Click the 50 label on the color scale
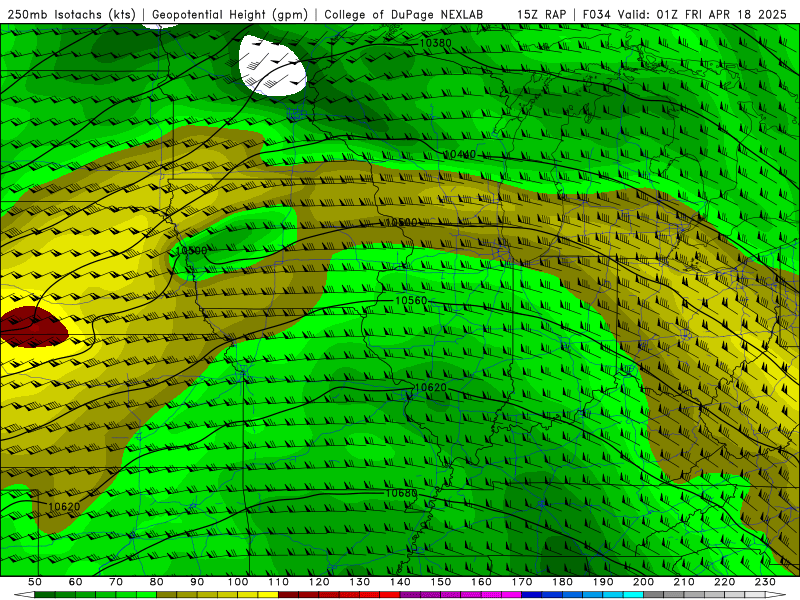Image resolution: width=800 pixels, height=600 pixels. (35, 582)
